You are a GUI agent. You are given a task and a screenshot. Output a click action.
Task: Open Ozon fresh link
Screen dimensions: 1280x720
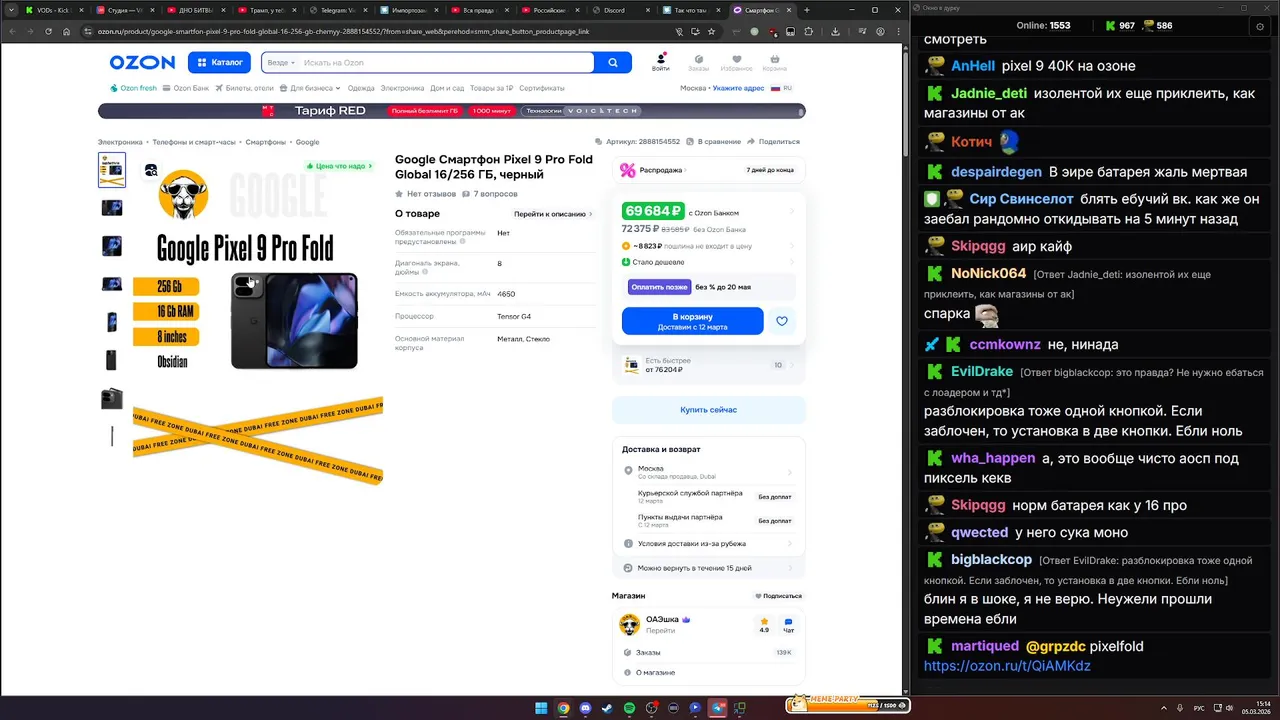pyautogui.click(x=134, y=88)
